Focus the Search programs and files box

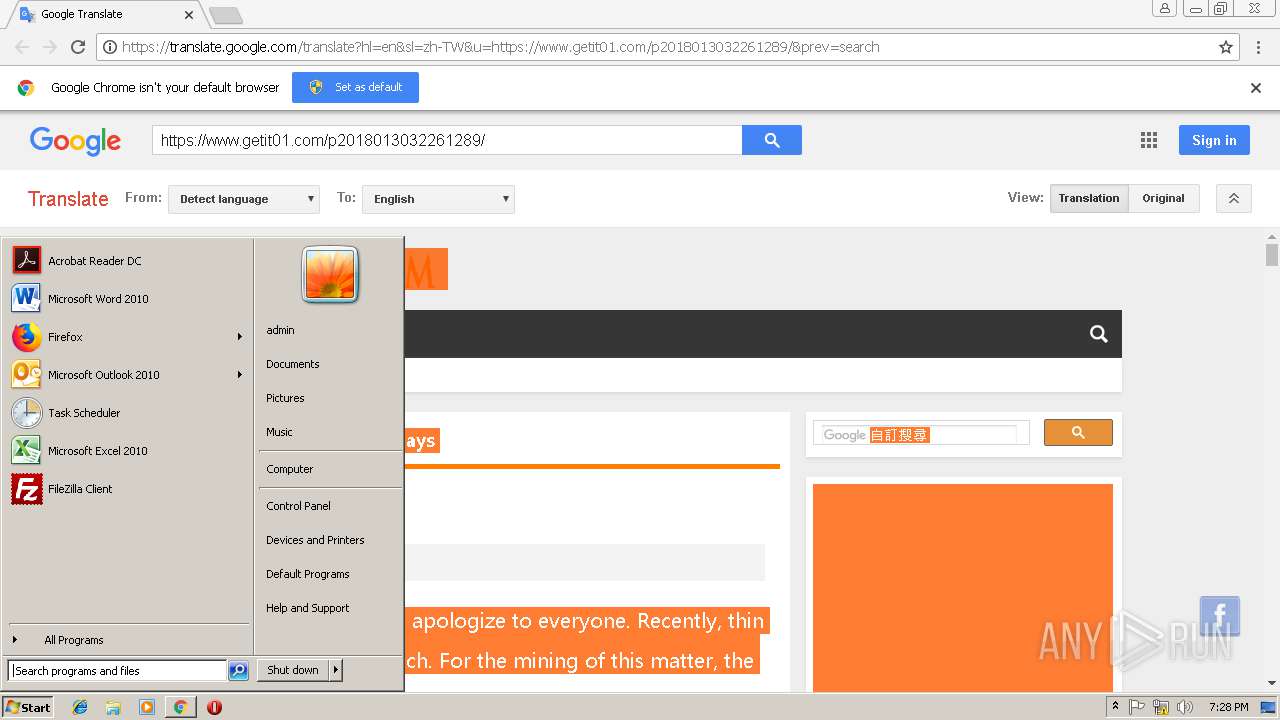(117, 671)
